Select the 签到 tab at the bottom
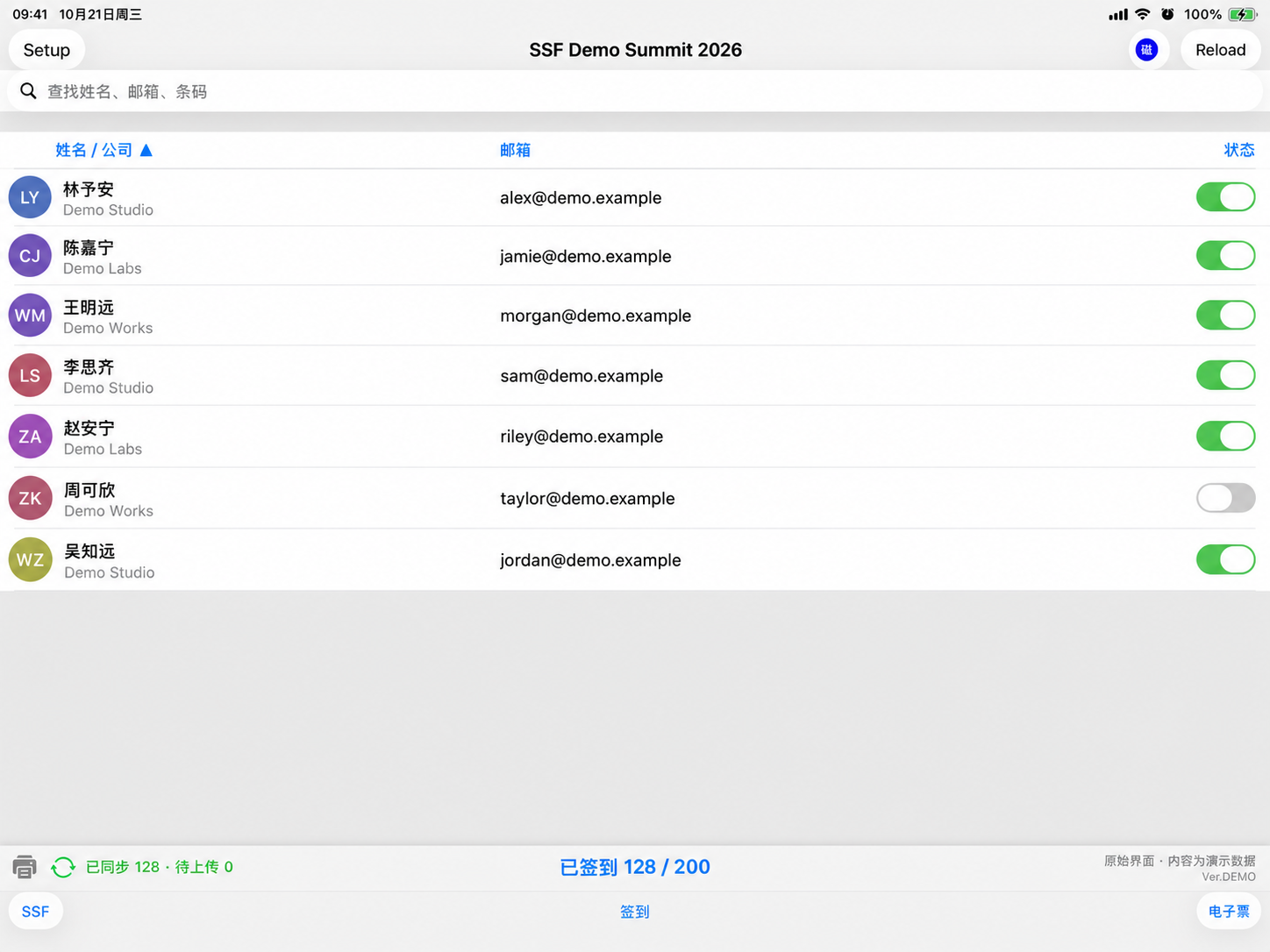 635,912
